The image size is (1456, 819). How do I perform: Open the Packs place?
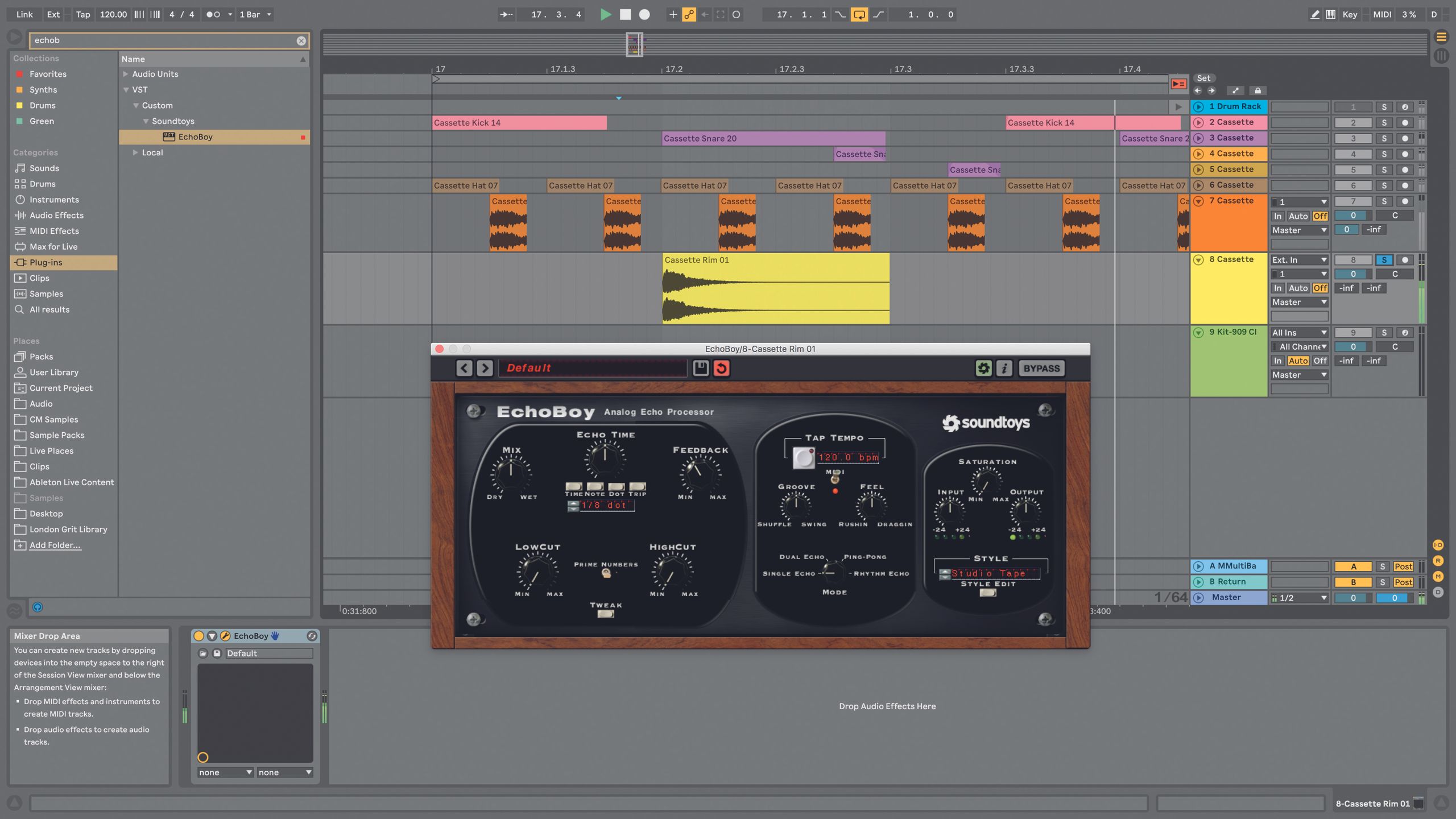coord(41,357)
